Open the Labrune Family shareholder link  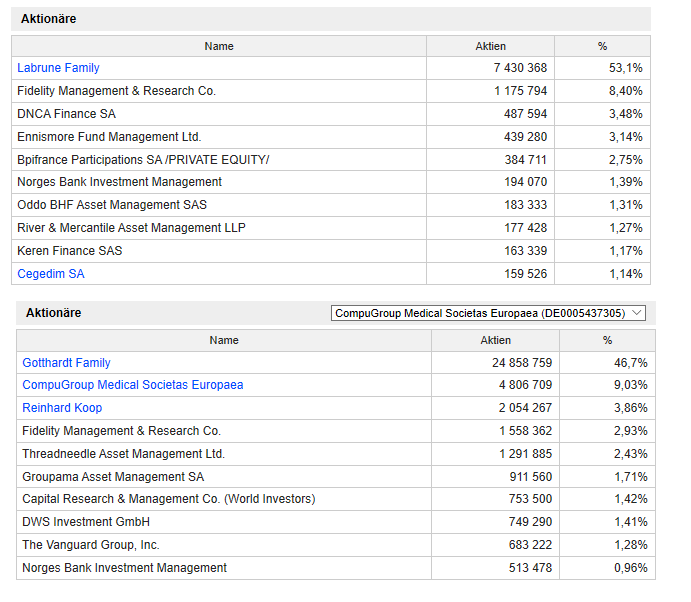point(58,68)
